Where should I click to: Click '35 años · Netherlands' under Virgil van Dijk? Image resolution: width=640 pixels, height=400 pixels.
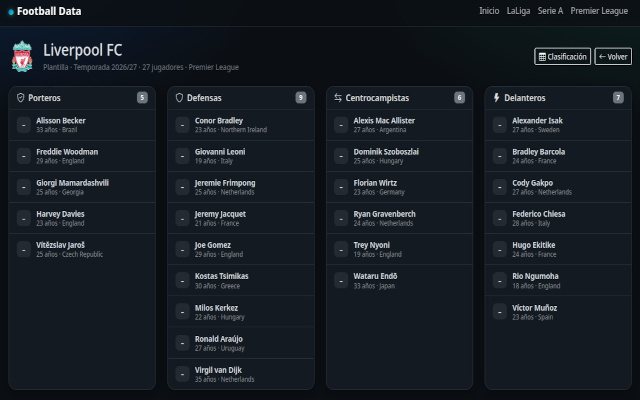pos(224,380)
